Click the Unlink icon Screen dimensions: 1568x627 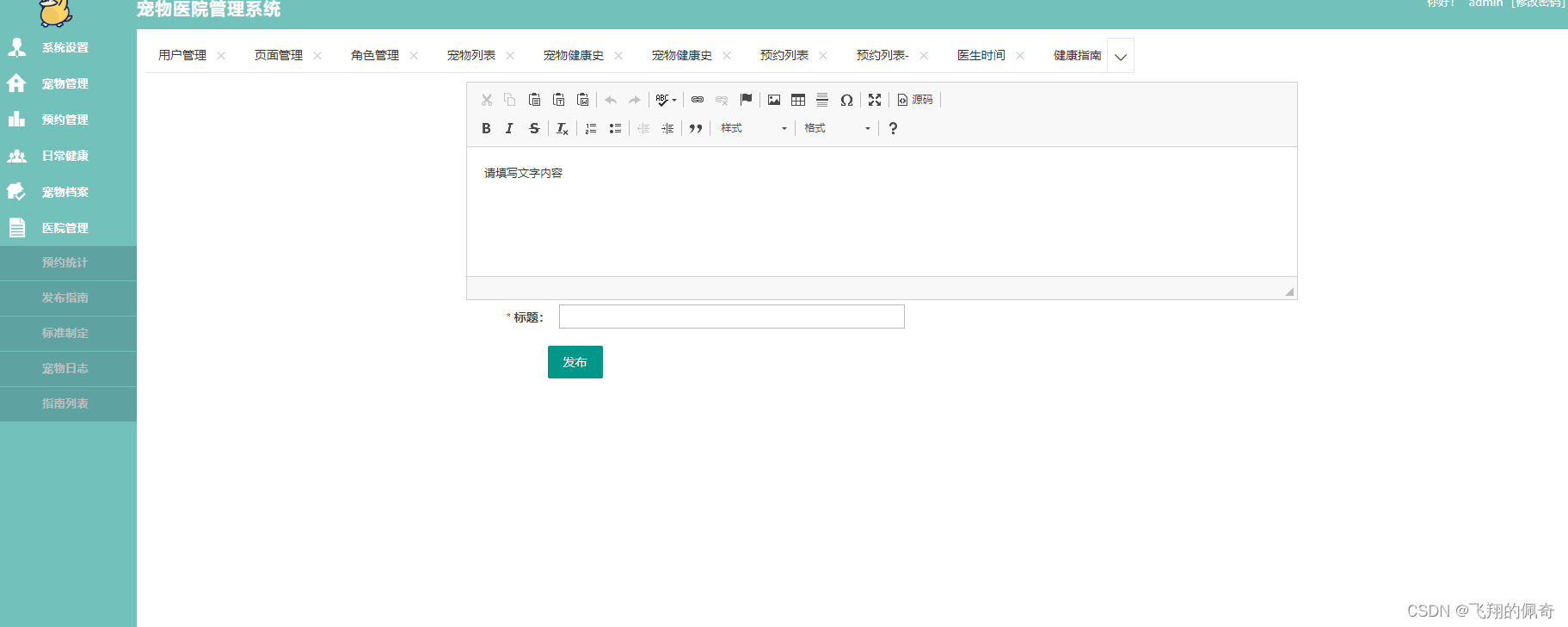pos(722,100)
